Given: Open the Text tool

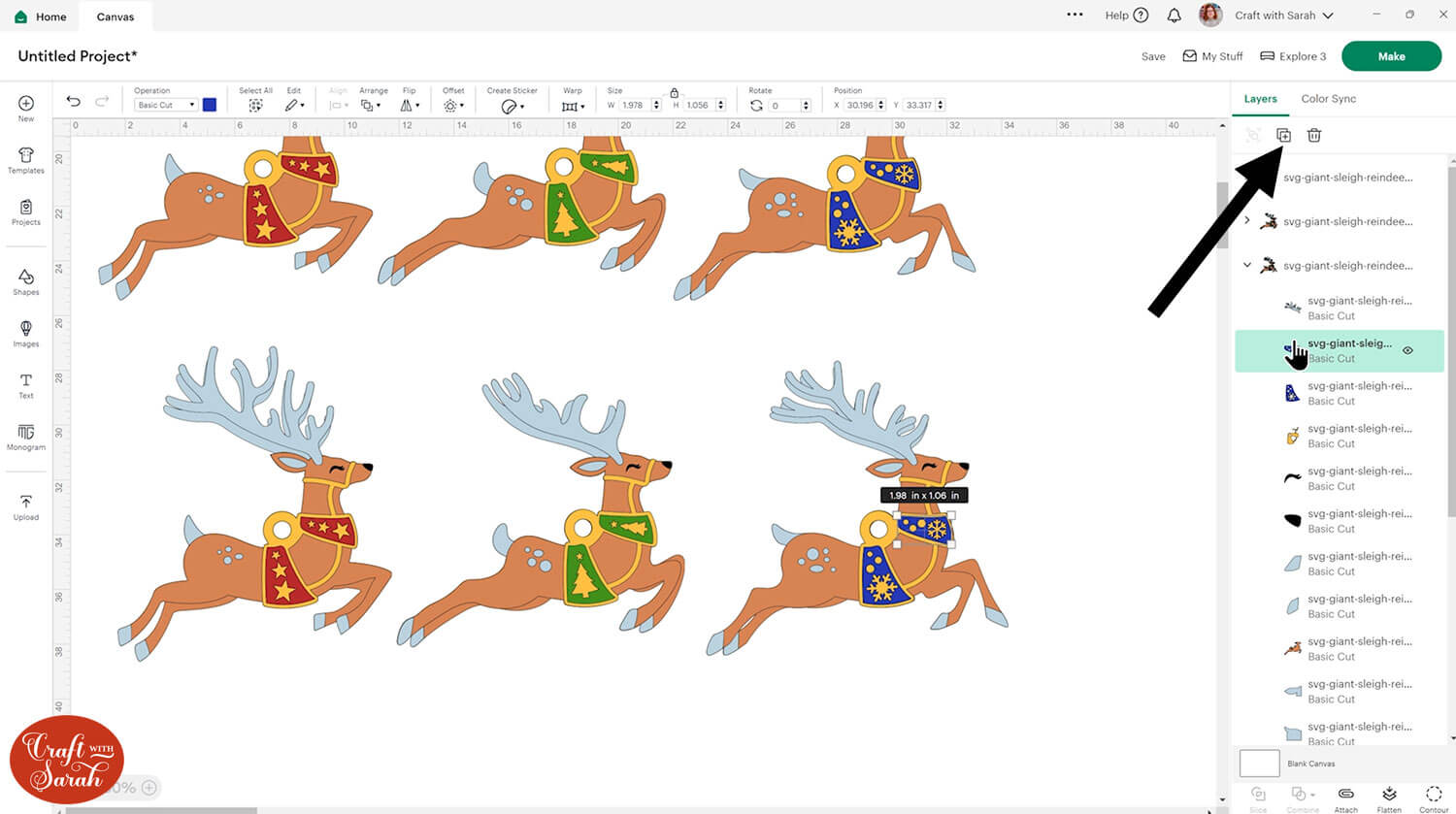Looking at the screenshot, I should (x=26, y=385).
